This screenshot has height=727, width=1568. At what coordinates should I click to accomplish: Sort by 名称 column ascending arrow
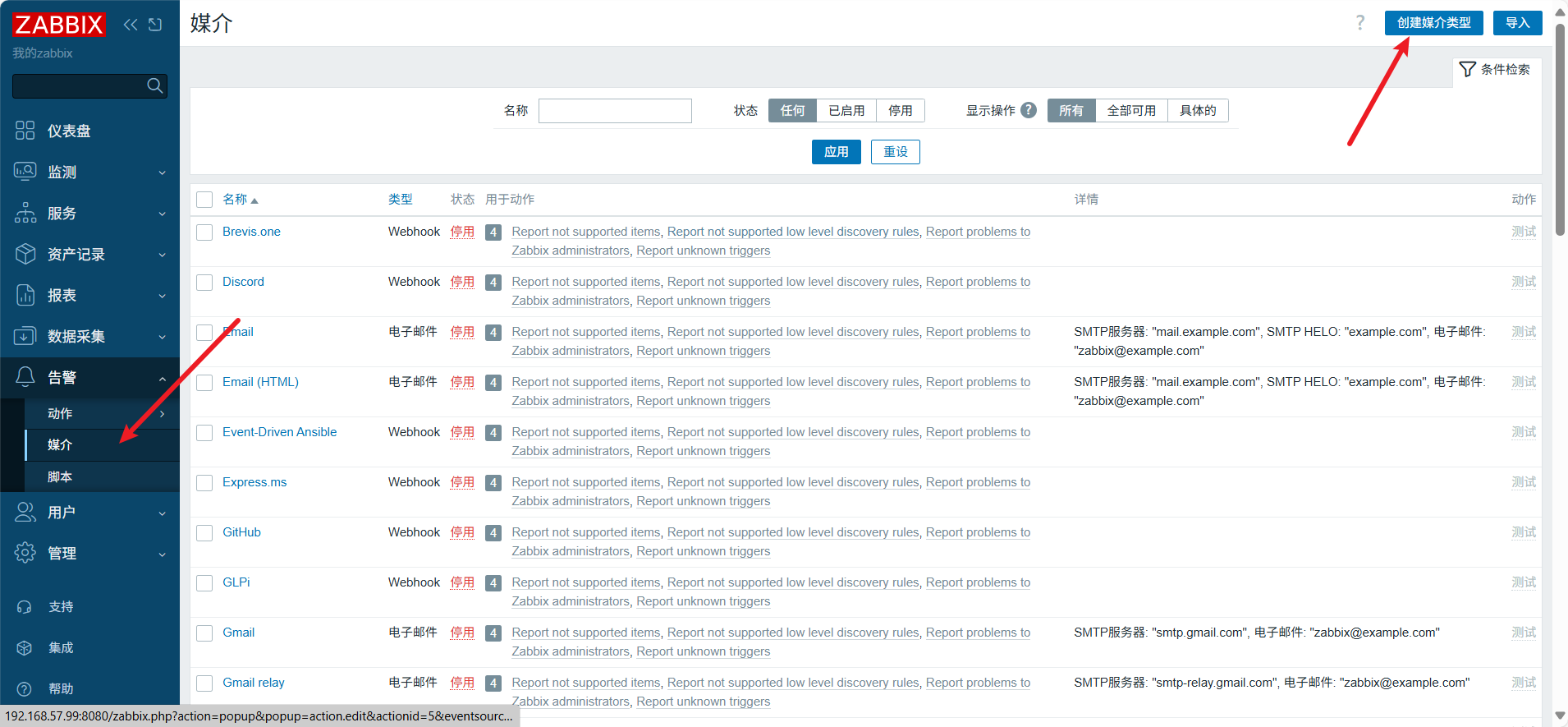[x=254, y=200]
